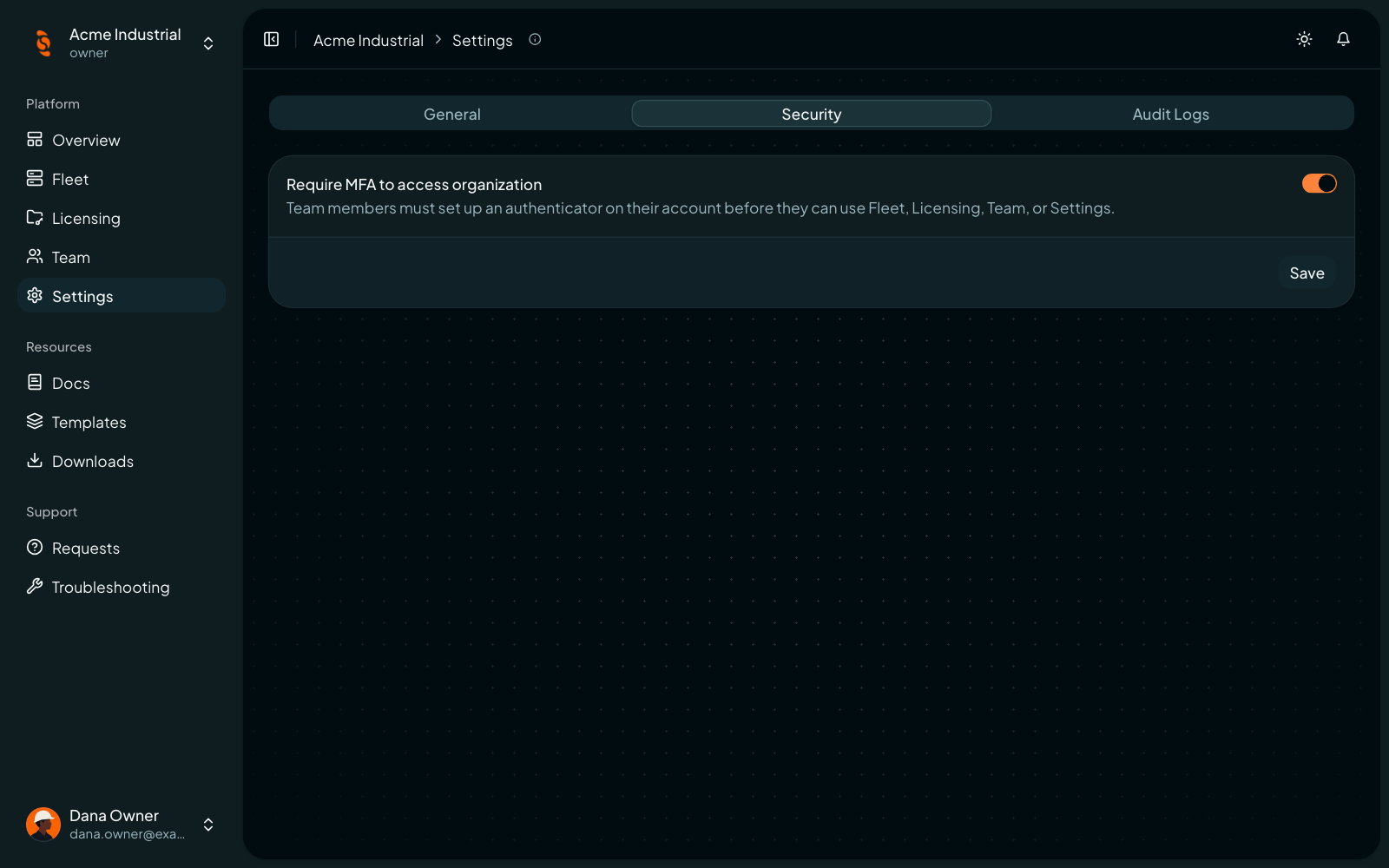Viewport: 1389px width, 868px height.
Task: Select the Security tab
Action: tap(812, 114)
